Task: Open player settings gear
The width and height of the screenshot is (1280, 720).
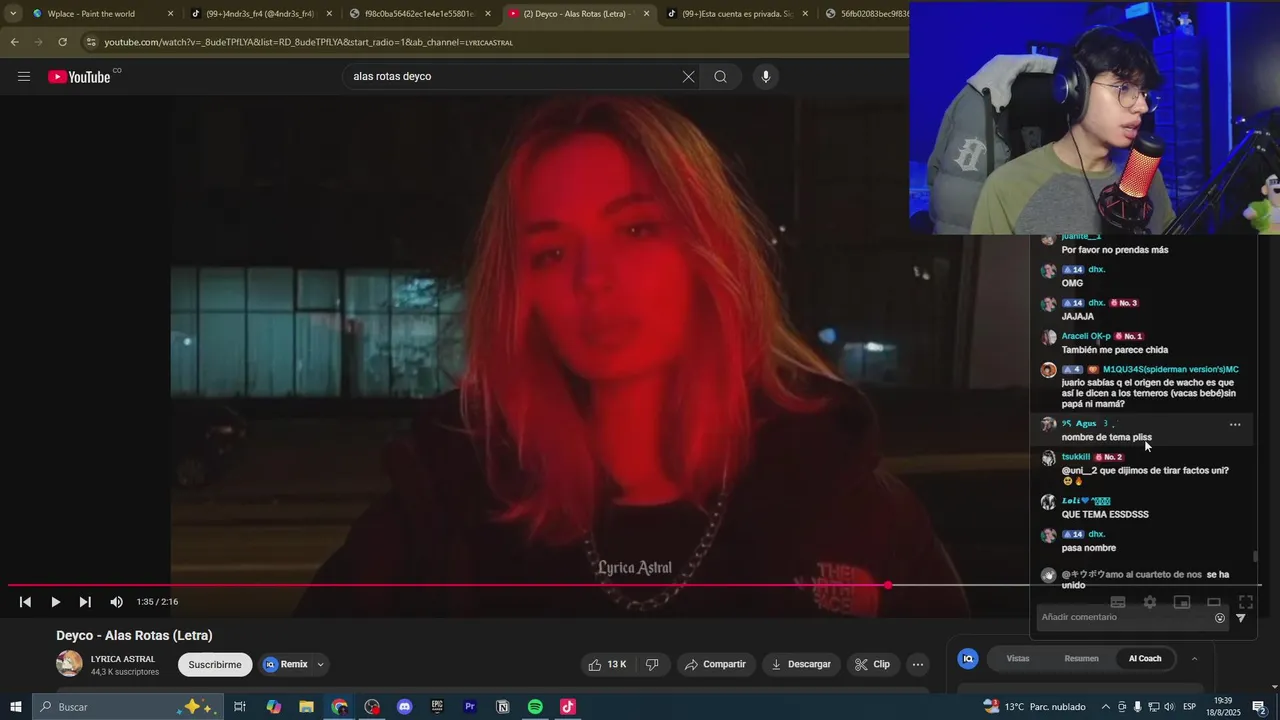Action: [x=1150, y=602]
